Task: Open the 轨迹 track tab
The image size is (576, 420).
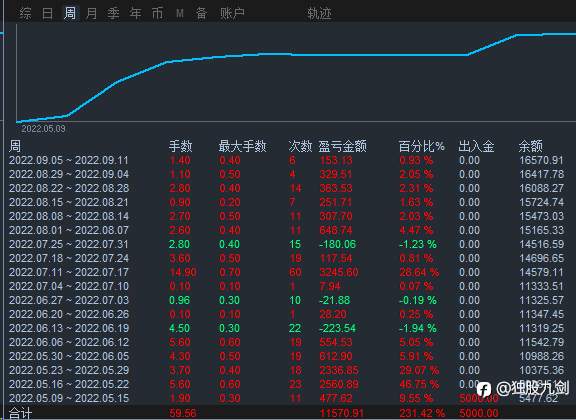Action: point(319,14)
